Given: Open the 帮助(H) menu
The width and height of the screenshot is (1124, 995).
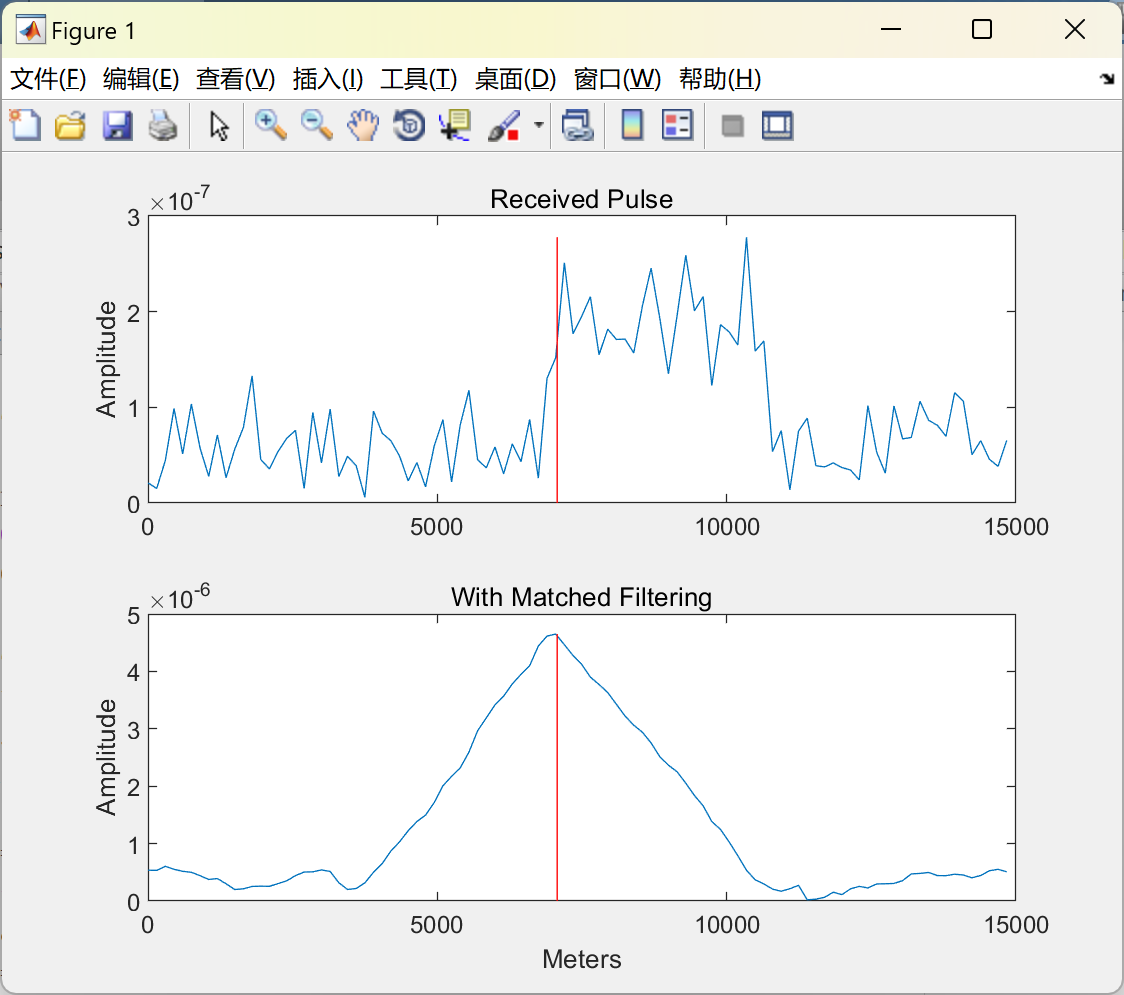Looking at the screenshot, I should pos(720,79).
